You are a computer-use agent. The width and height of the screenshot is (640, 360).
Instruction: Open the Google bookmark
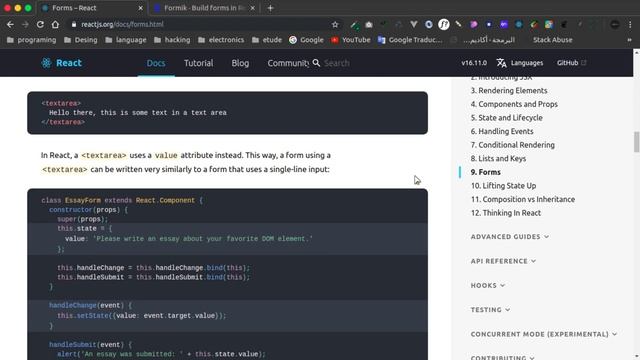(306, 40)
